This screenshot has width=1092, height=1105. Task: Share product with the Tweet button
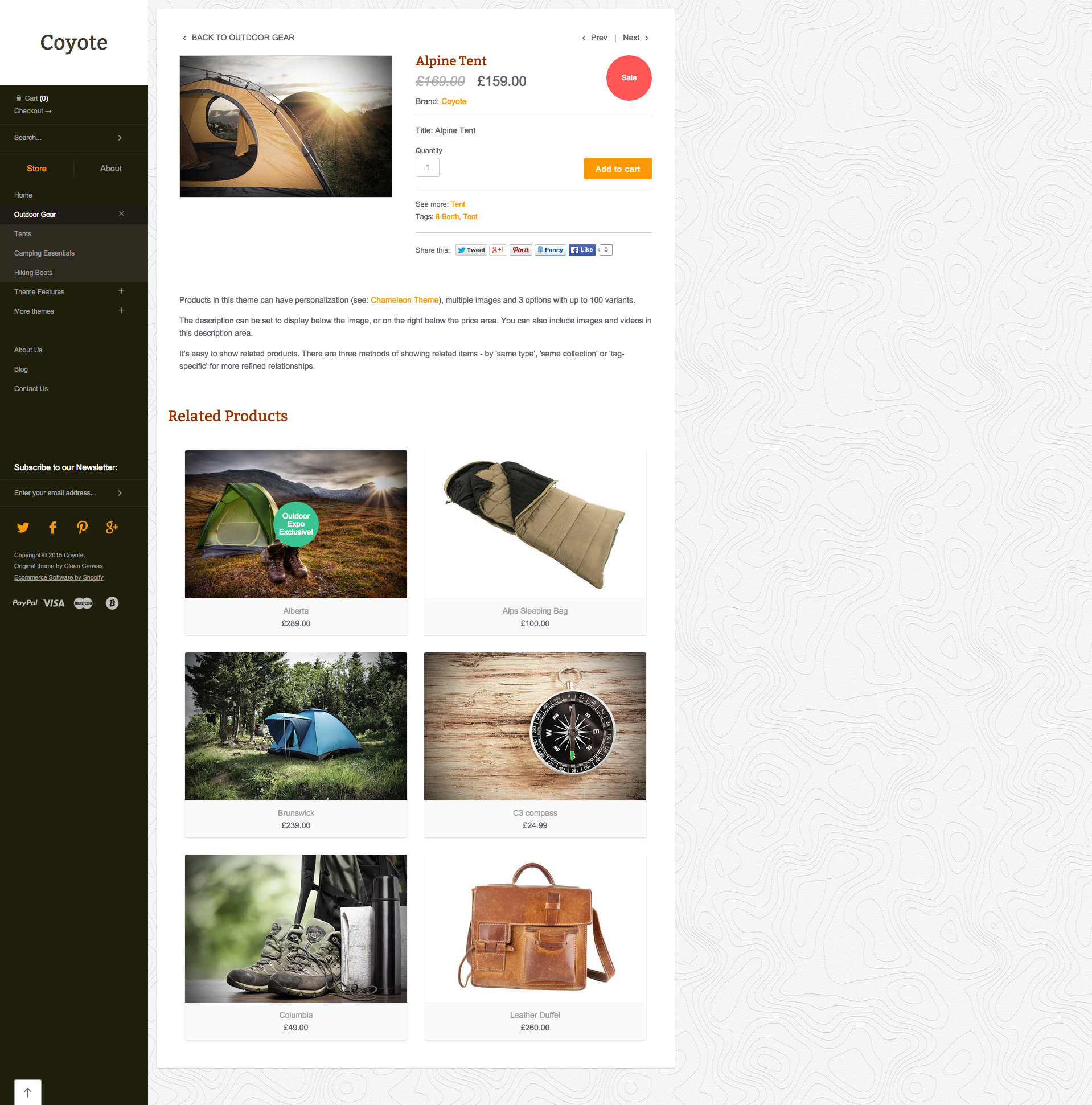[471, 250]
